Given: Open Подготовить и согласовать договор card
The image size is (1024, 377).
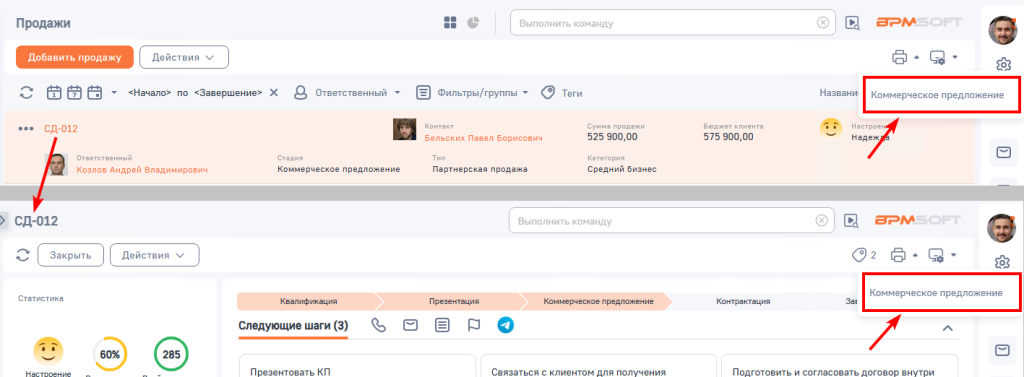Looking at the screenshot, I should (839, 366).
